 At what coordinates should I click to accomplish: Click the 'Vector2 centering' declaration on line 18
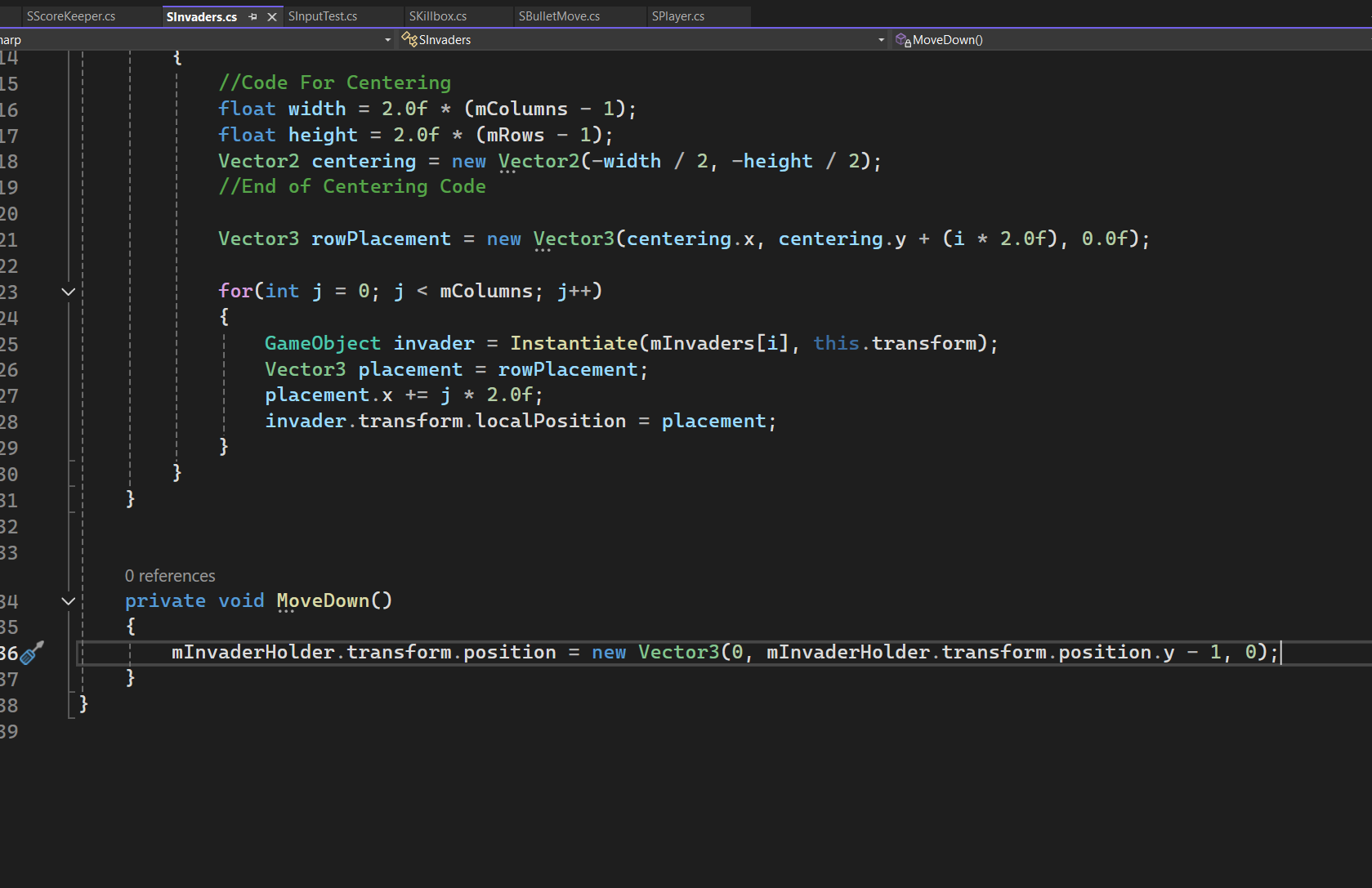point(317,161)
